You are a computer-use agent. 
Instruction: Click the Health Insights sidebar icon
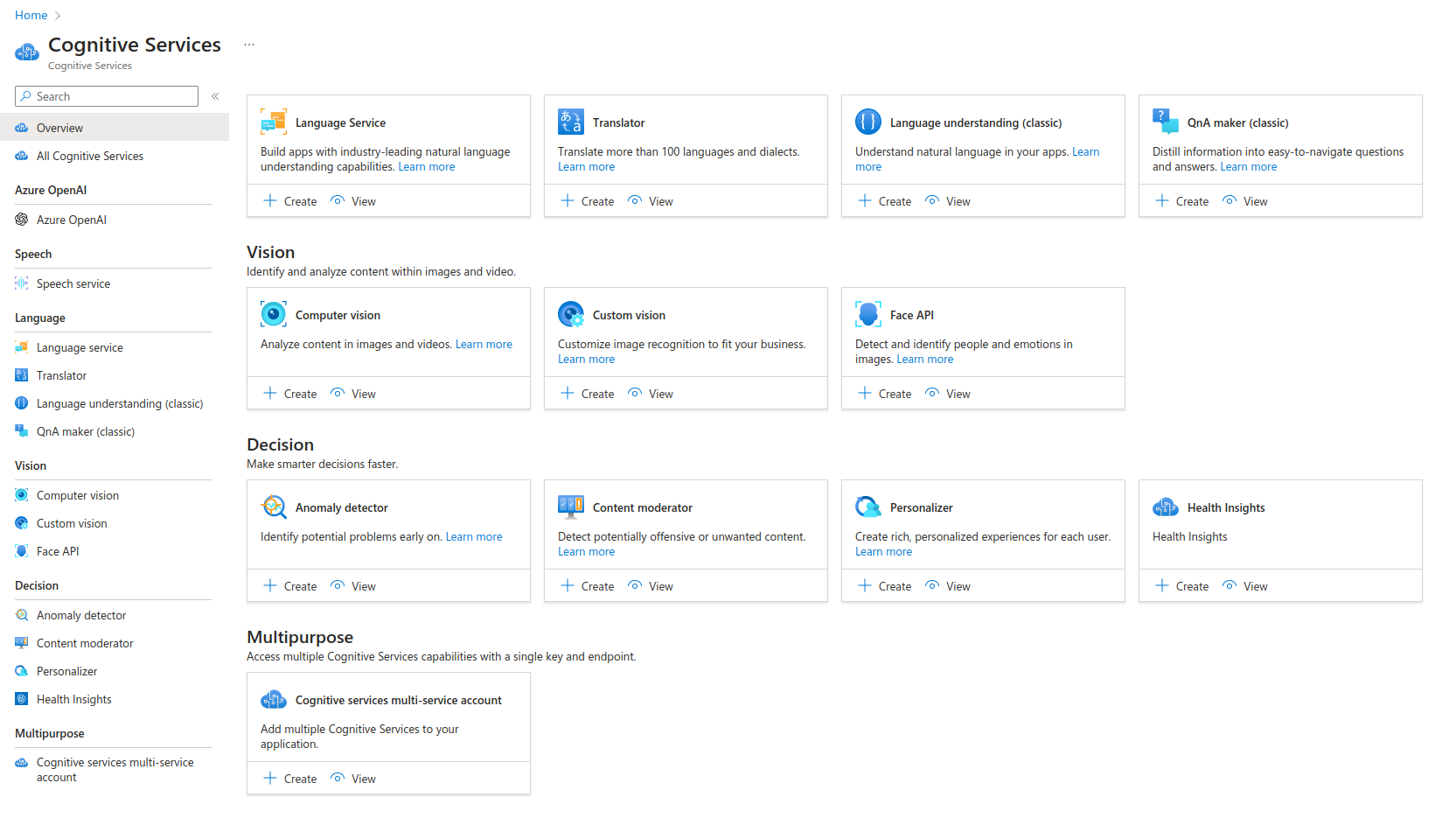point(22,699)
